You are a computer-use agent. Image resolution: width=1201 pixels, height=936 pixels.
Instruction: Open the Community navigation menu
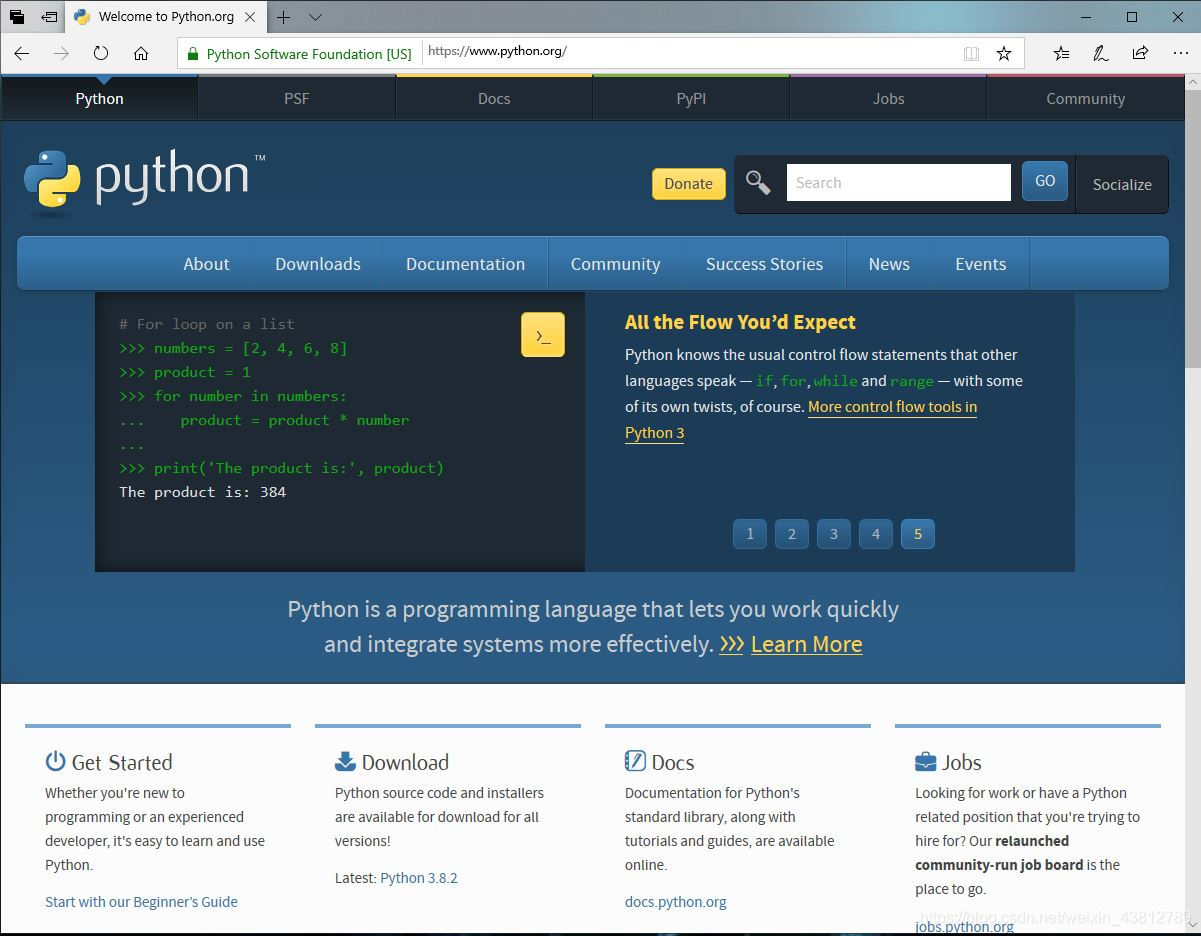615,264
